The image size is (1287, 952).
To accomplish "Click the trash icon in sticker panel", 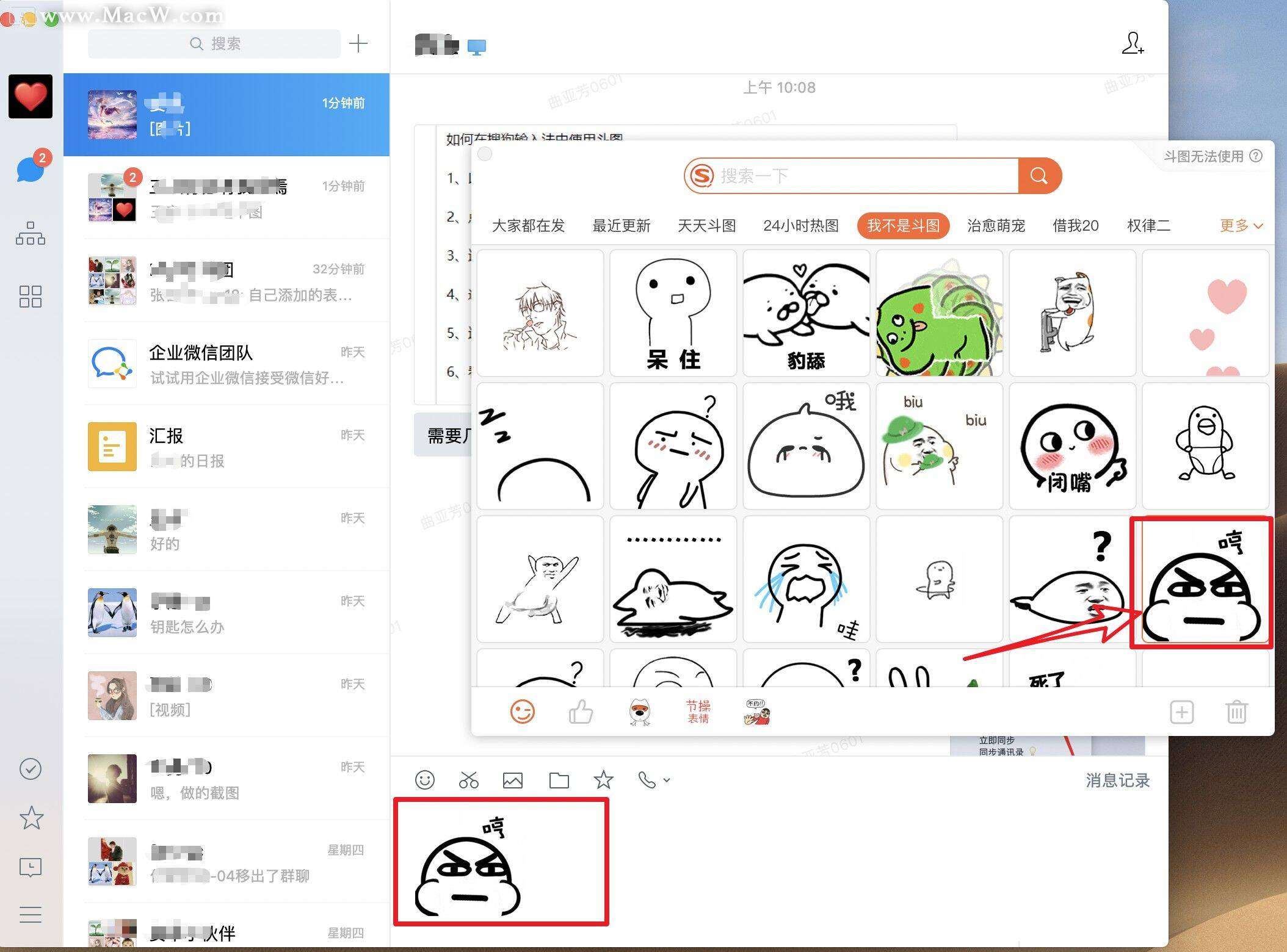I will pyautogui.click(x=1236, y=712).
